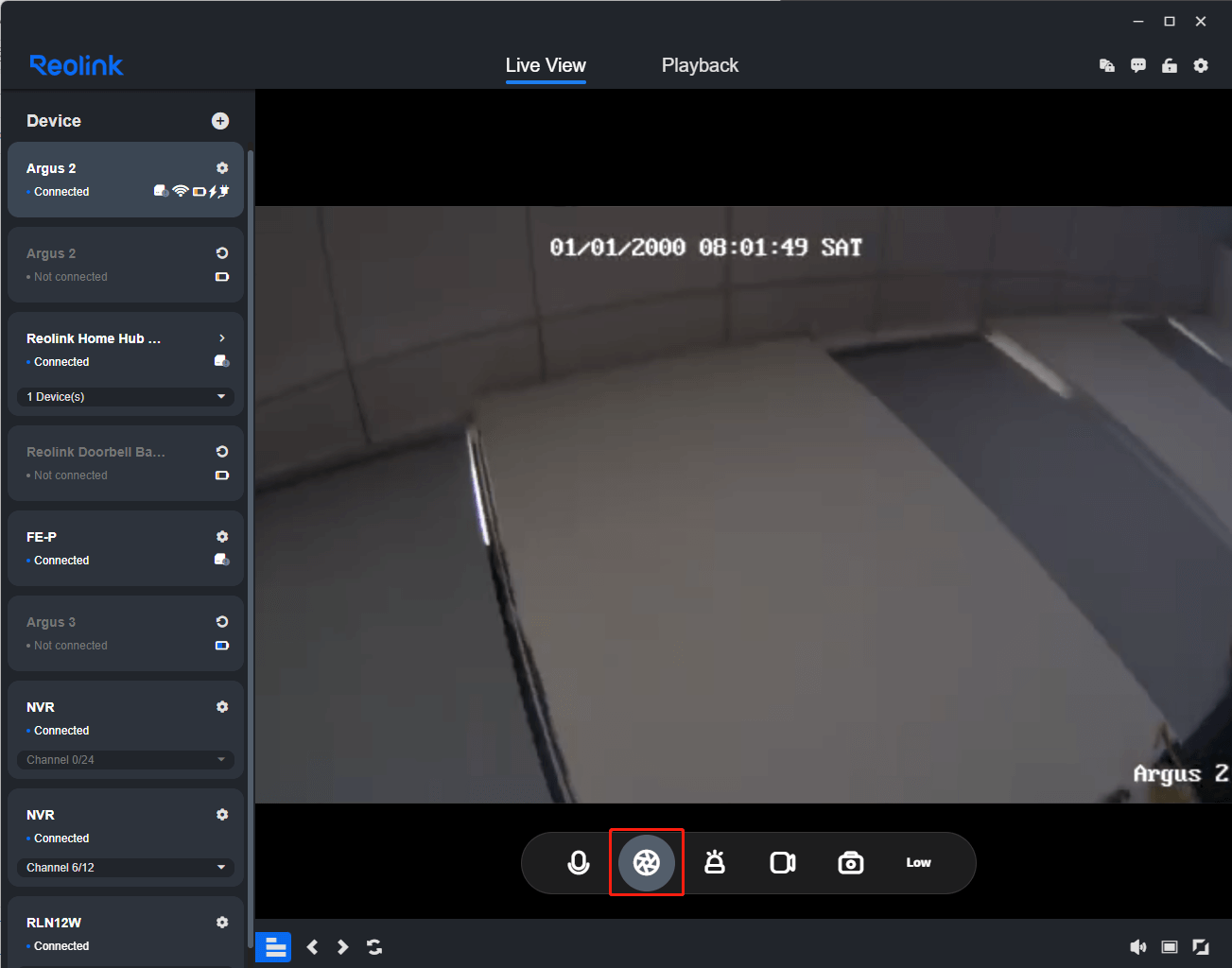
Task: Open the Channel 0/24 dropdown
Action: pyautogui.click(x=126, y=760)
